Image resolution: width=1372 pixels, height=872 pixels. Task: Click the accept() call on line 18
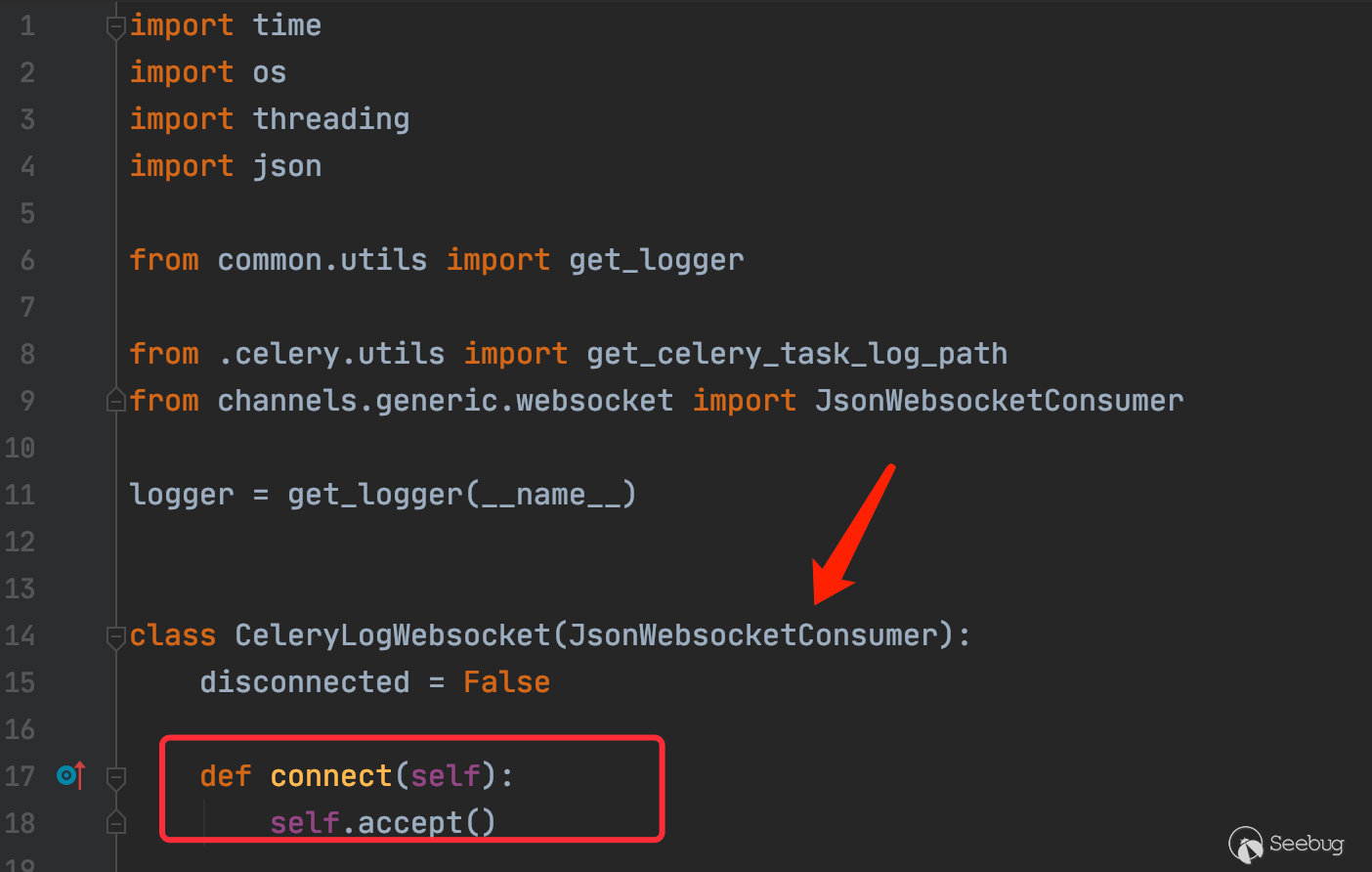(426, 823)
